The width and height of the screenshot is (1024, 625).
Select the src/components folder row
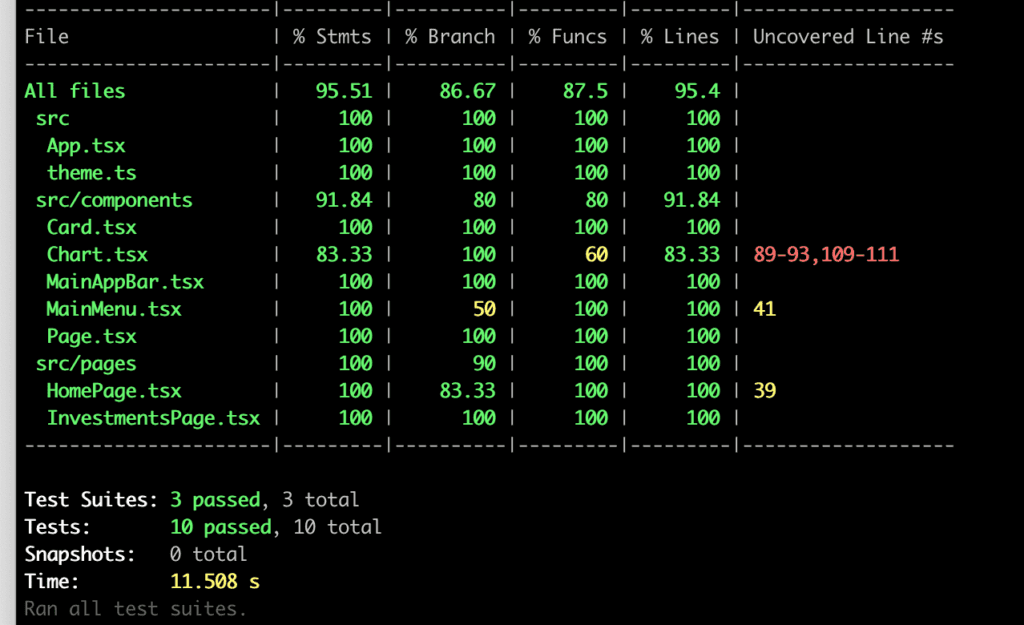click(114, 200)
